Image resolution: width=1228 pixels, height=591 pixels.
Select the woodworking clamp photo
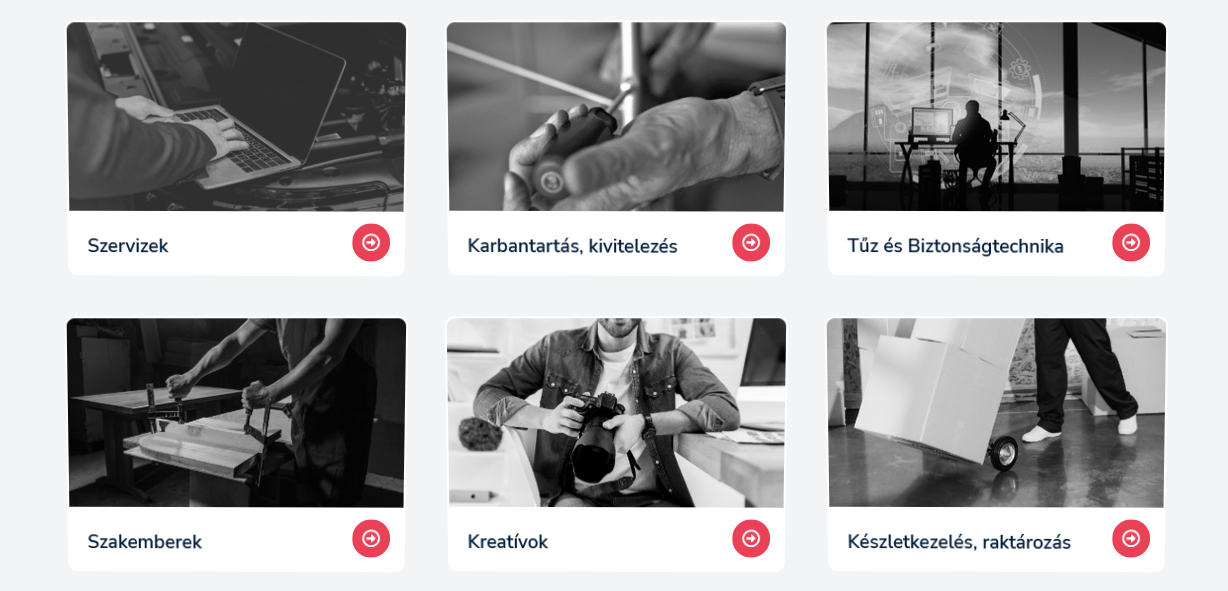click(x=236, y=412)
